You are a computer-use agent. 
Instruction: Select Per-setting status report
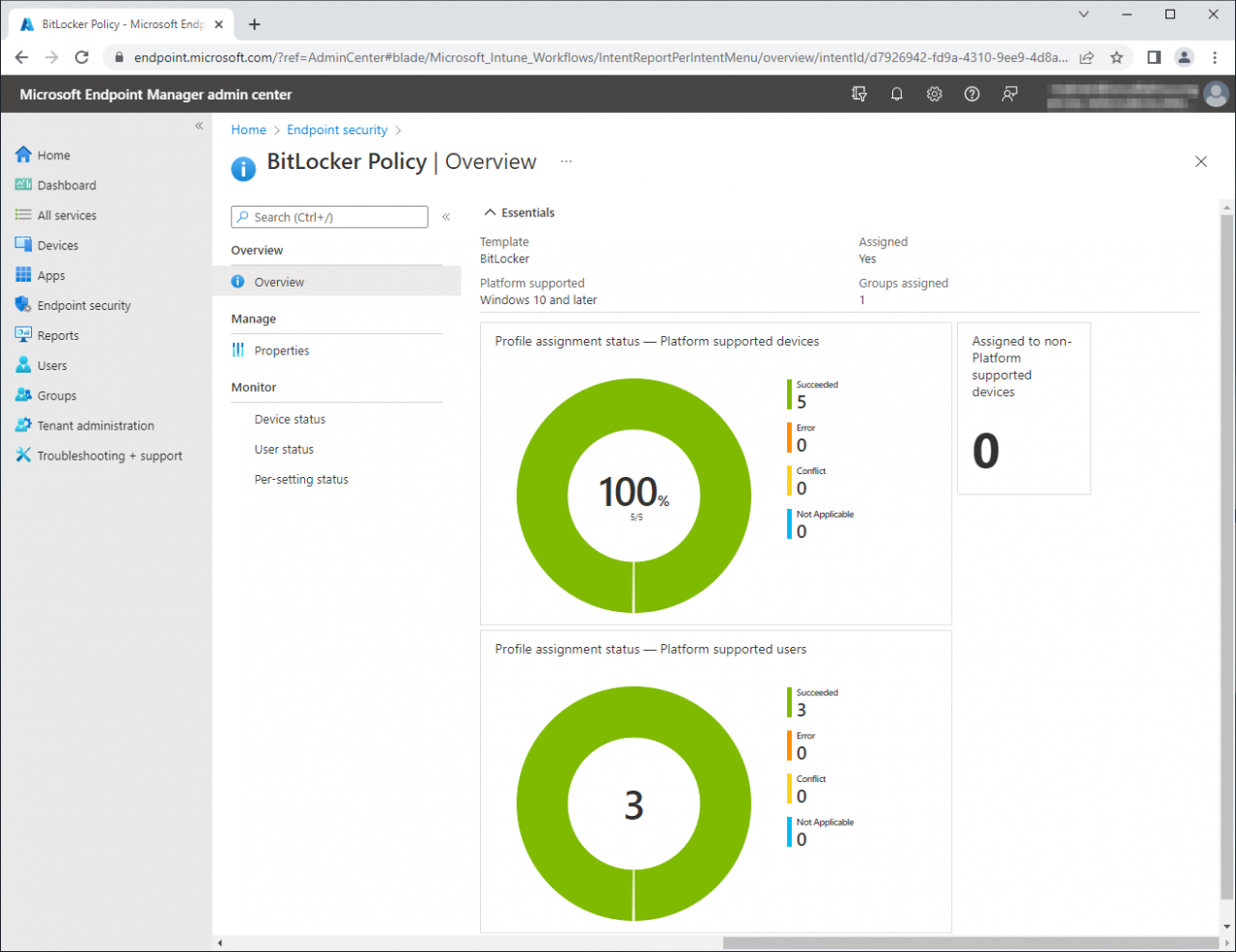point(301,479)
